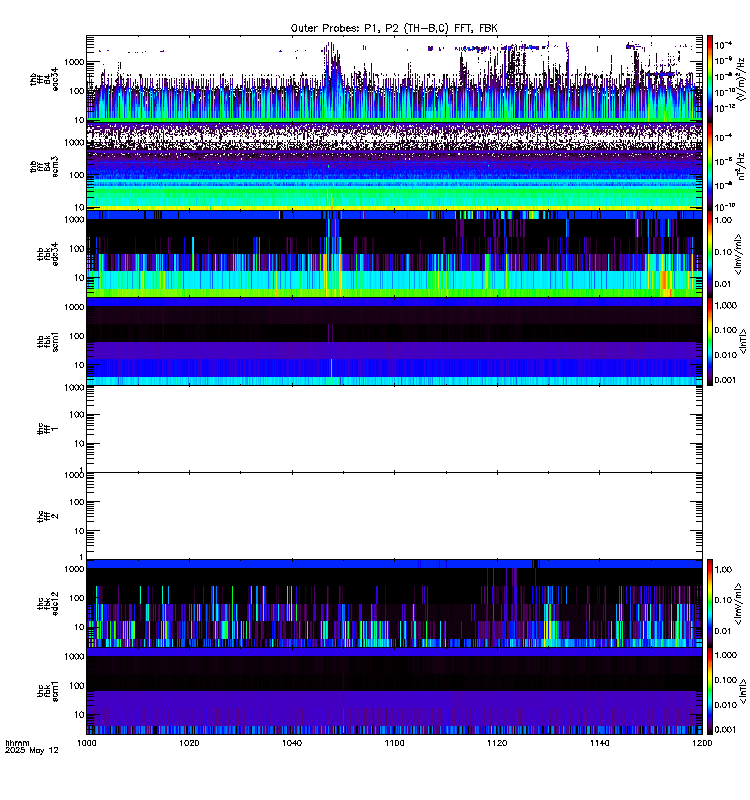Click the 'thc fff 1' panel label

(48, 429)
